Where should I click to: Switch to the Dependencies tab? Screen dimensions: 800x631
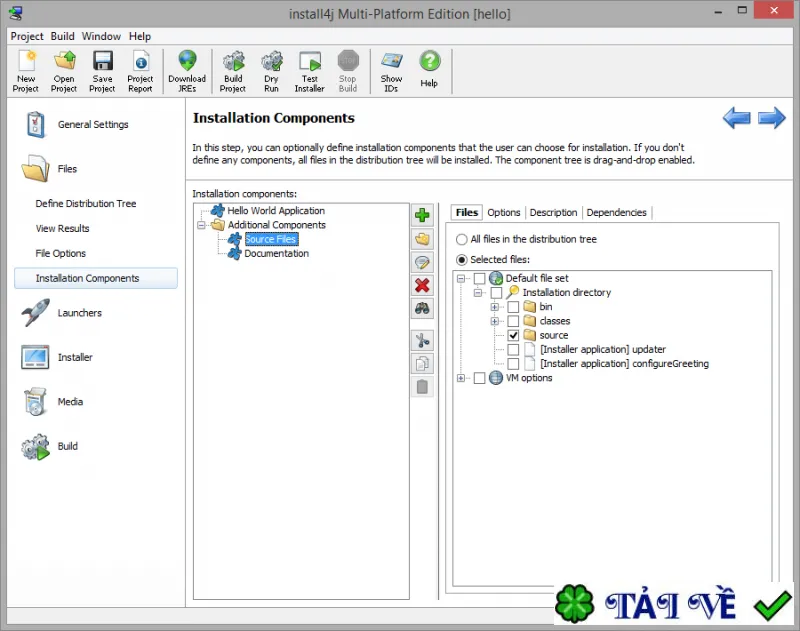pos(616,213)
